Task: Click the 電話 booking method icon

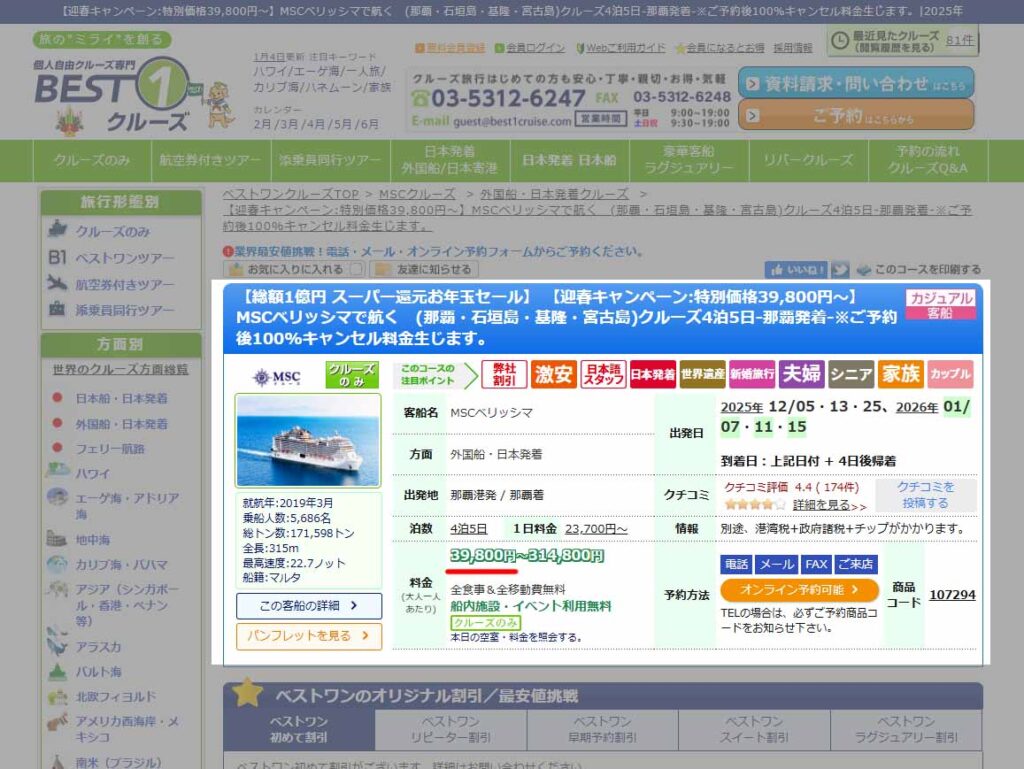Action: tap(735, 564)
